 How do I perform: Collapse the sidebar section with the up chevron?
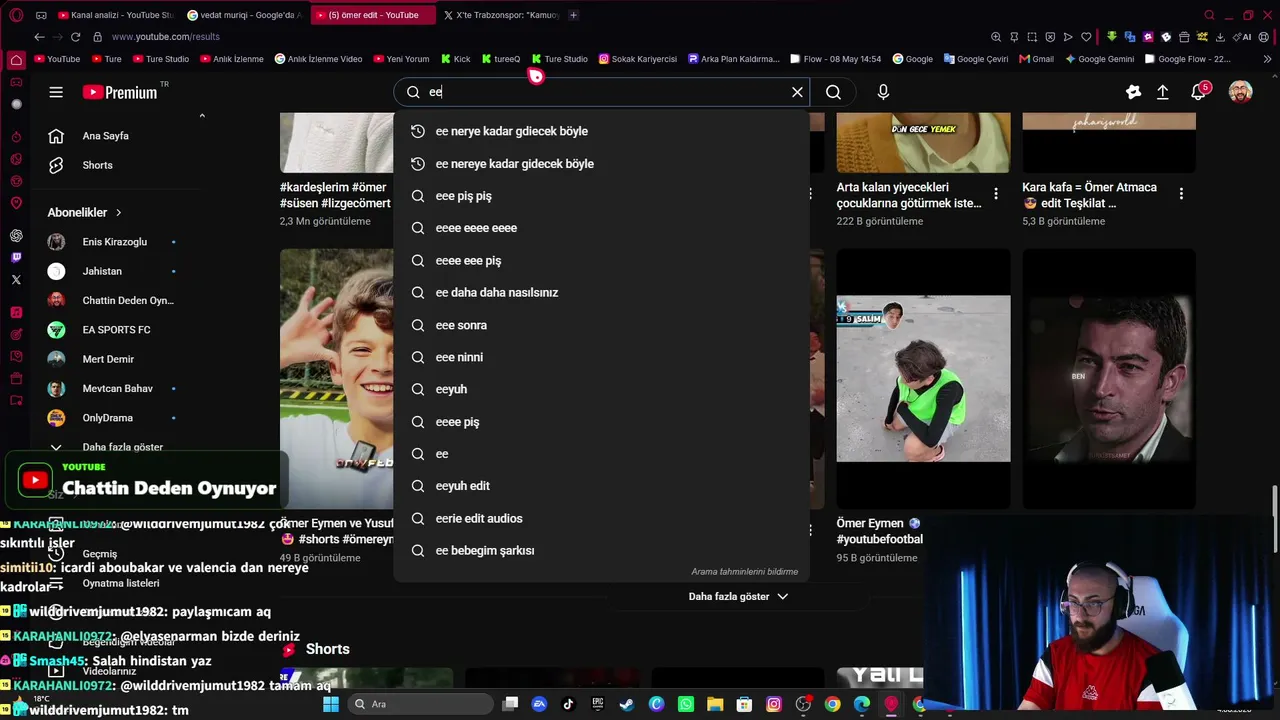pos(202,116)
